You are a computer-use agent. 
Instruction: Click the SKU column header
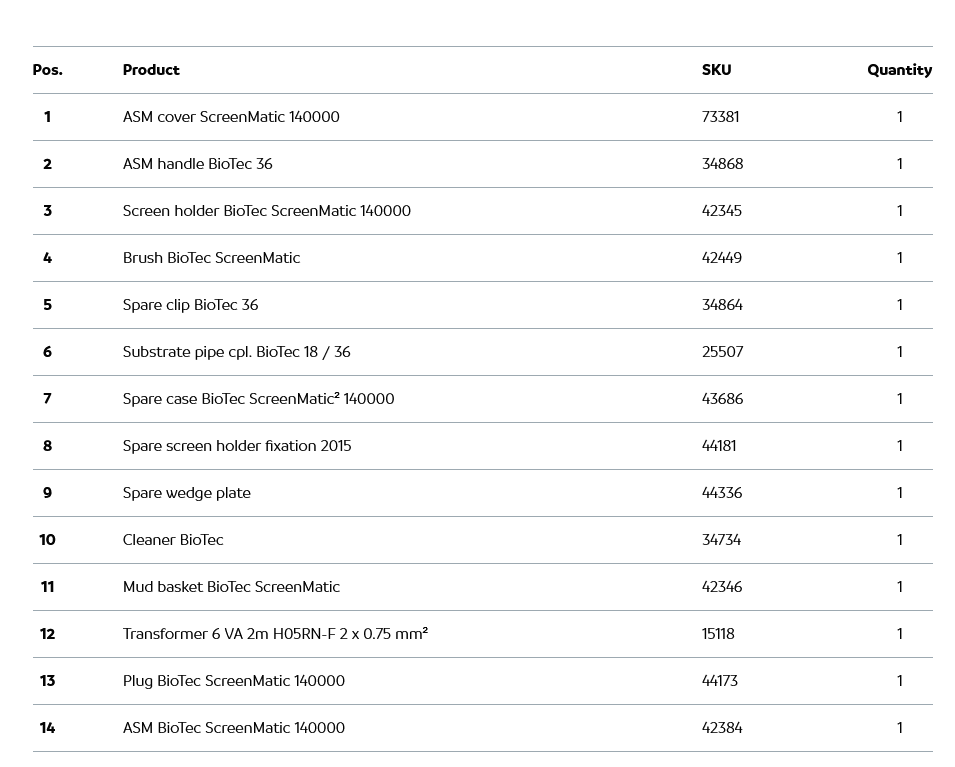tap(716, 70)
